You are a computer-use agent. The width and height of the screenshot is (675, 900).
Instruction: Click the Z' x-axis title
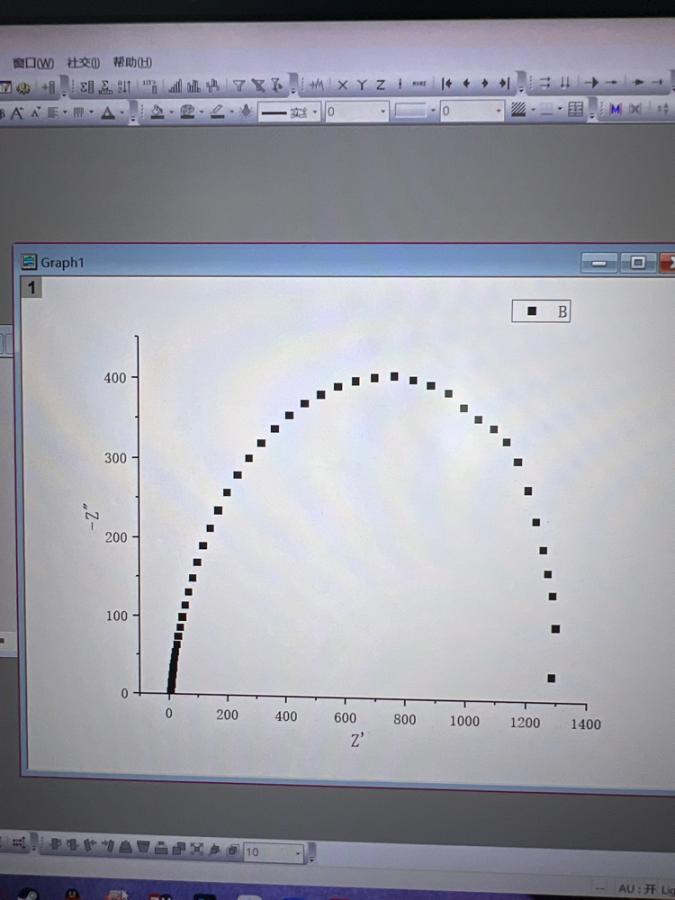coord(355,742)
